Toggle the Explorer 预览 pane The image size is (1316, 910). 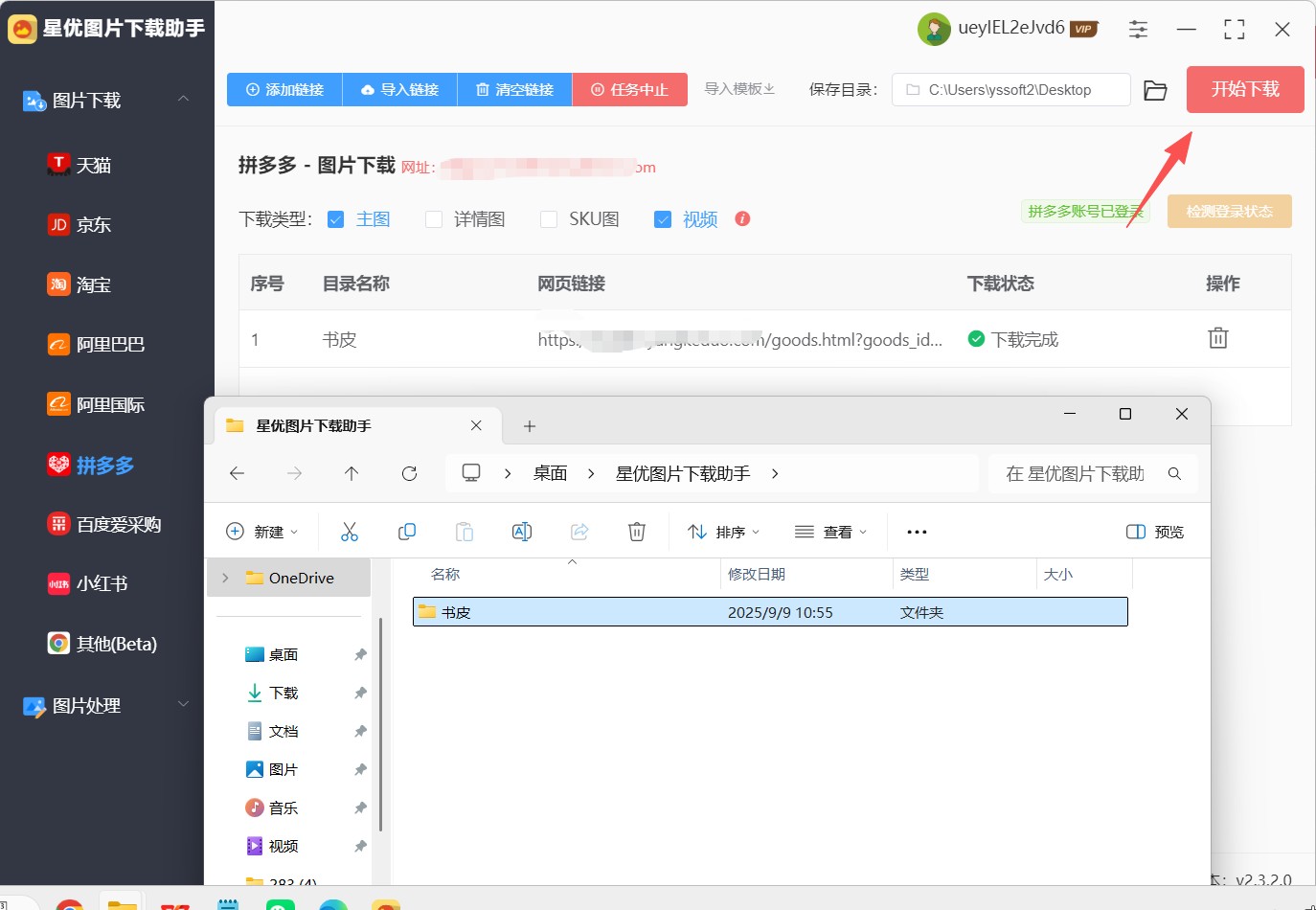pyautogui.click(x=1155, y=532)
